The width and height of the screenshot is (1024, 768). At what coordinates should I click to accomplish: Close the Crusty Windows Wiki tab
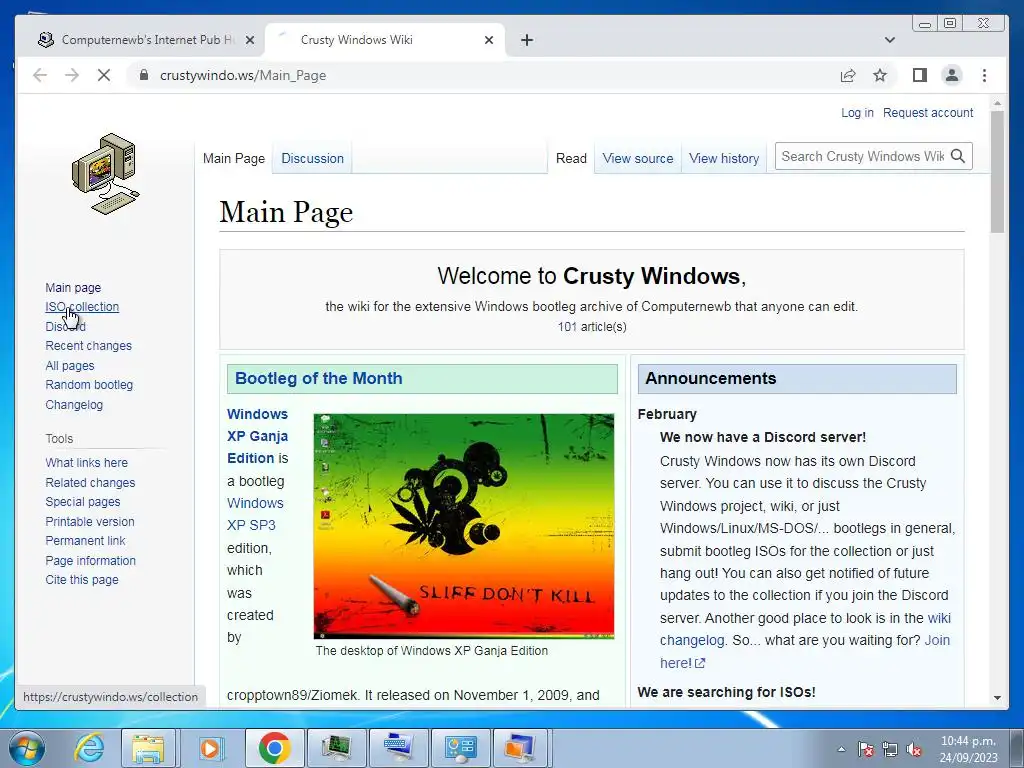(488, 40)
